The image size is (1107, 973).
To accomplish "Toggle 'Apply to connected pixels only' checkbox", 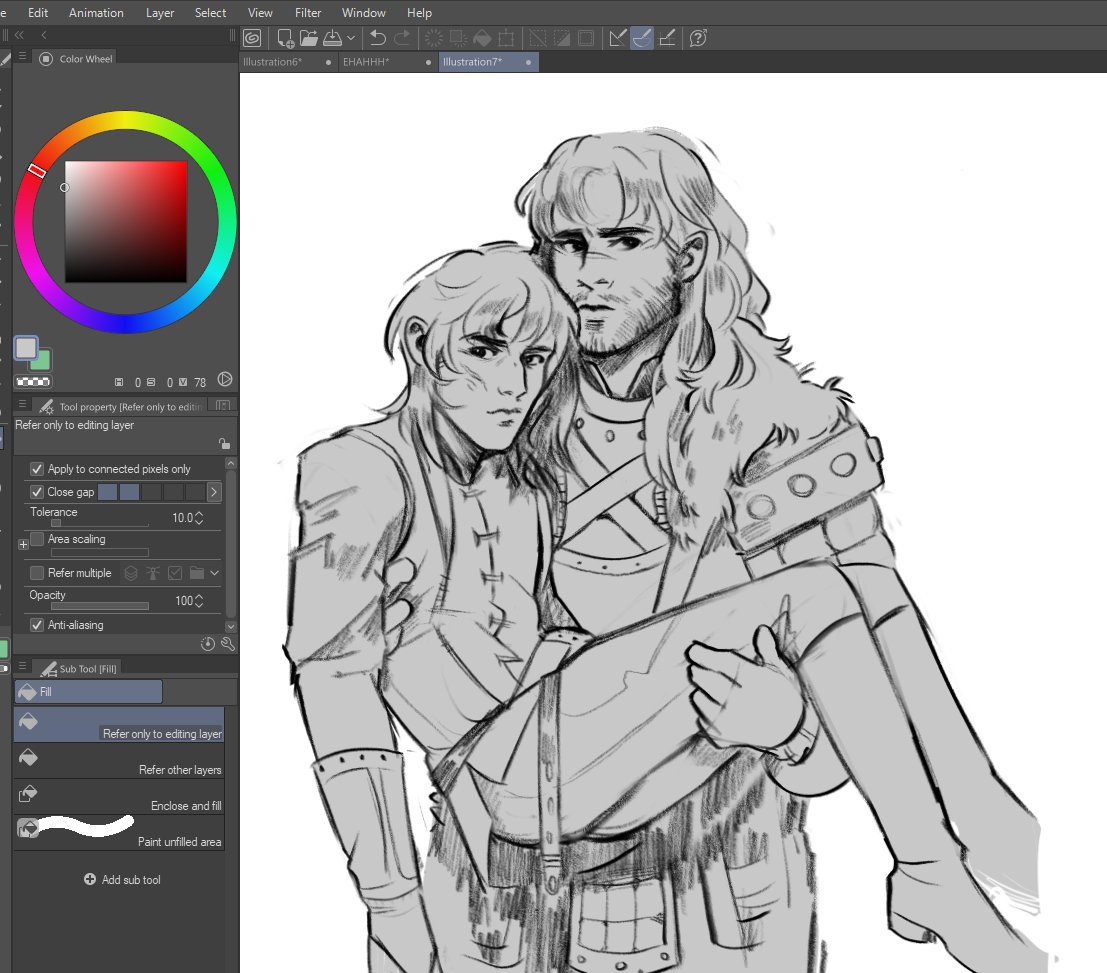I will tap(37, 468).
